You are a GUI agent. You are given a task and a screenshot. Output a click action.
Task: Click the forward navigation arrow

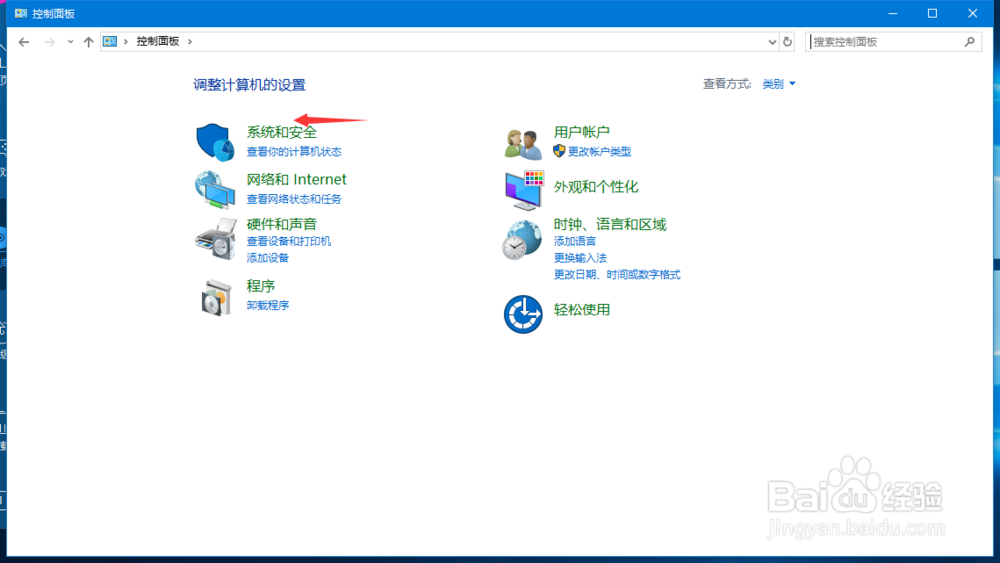(x=49, y=42)
